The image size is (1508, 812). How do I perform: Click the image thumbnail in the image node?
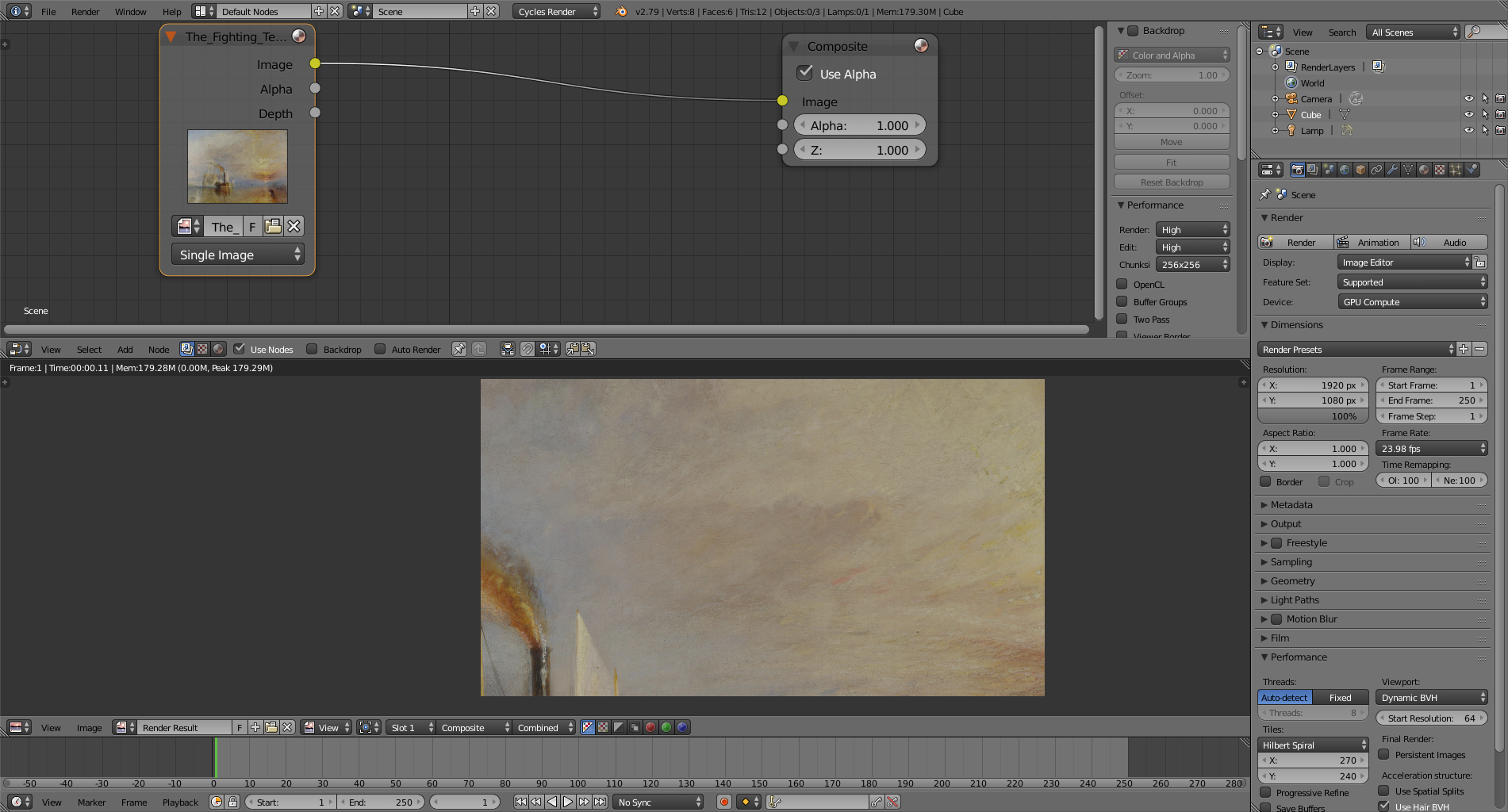[x=237, y=167]
